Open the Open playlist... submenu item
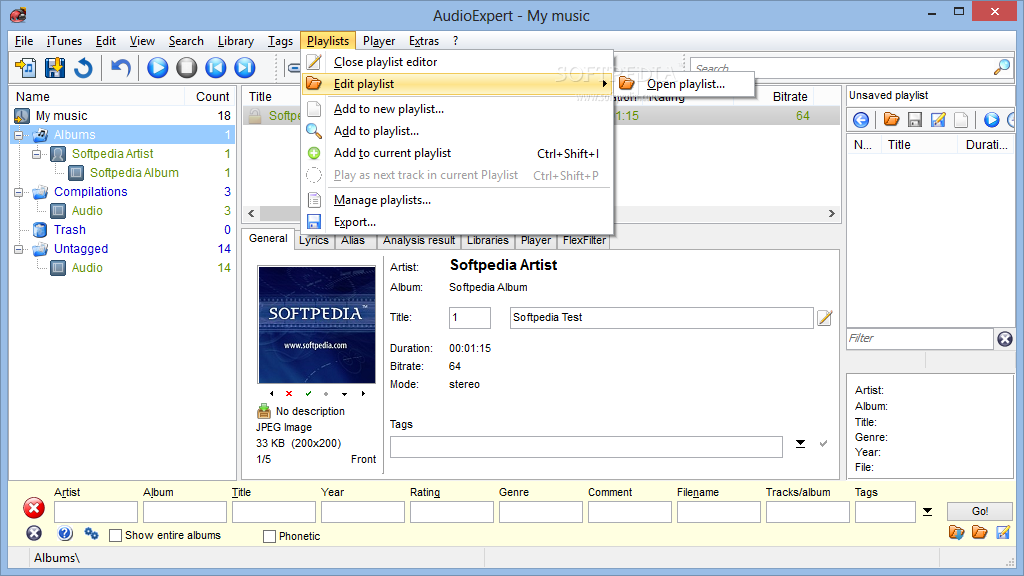 click(x=685, y=84)
